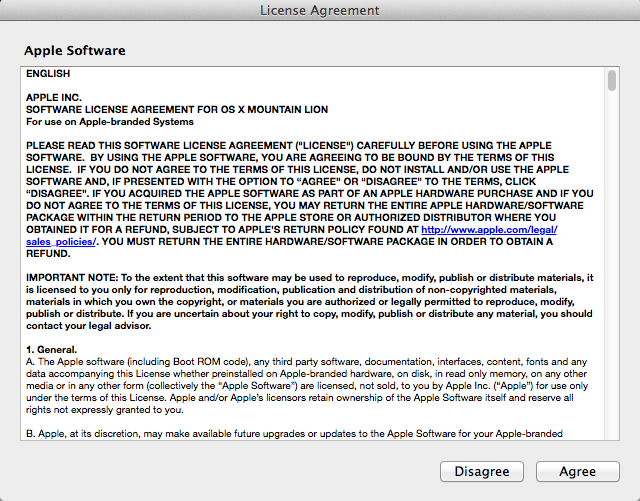Click the line starting 'A. The Apple software'
This screenshot has width=640, height=501.
pyautogui.click(x=307, y=362)
